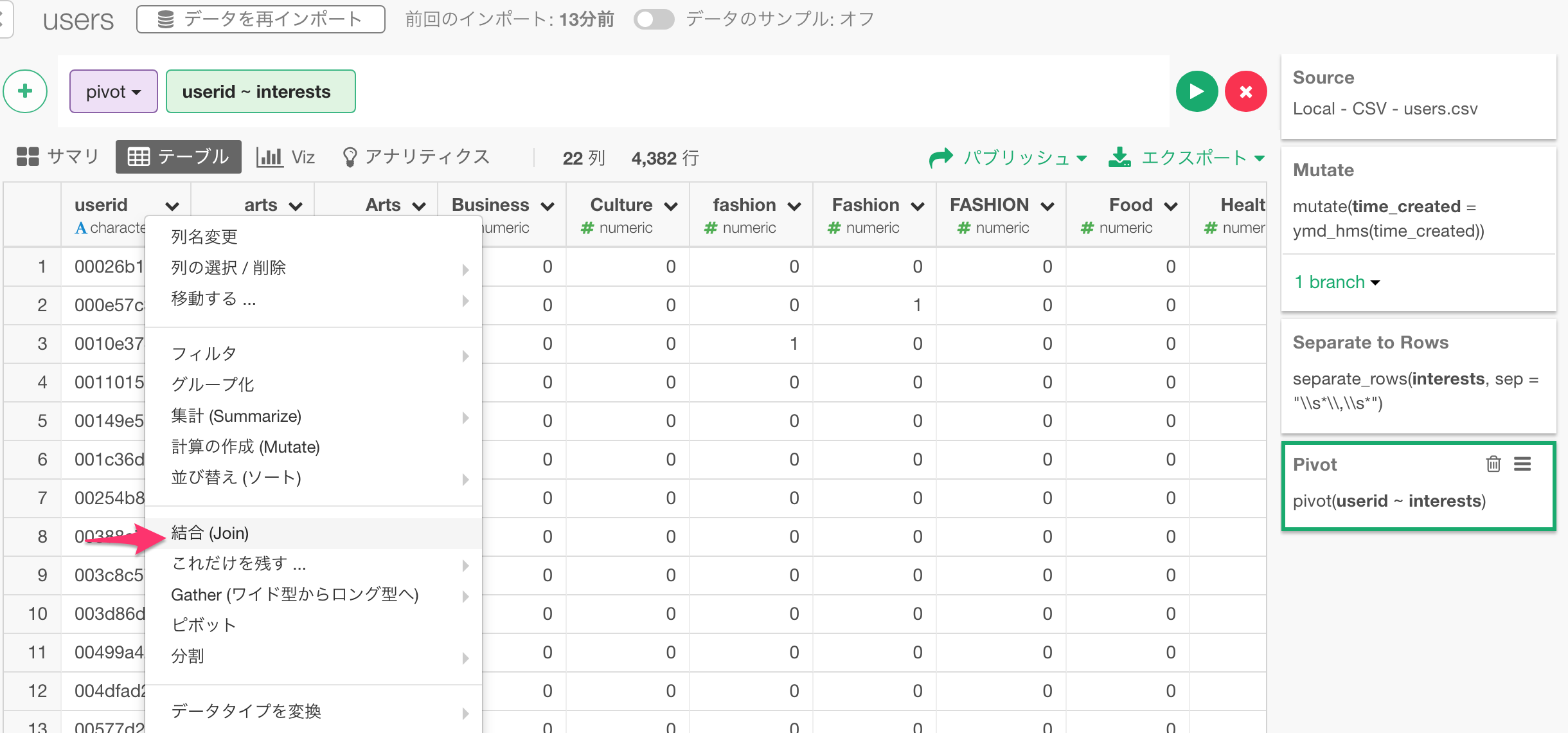This screenshot has height=733, width=1568.
Task: Open the userid column dropdown arrow
Action: pos(172,206)
